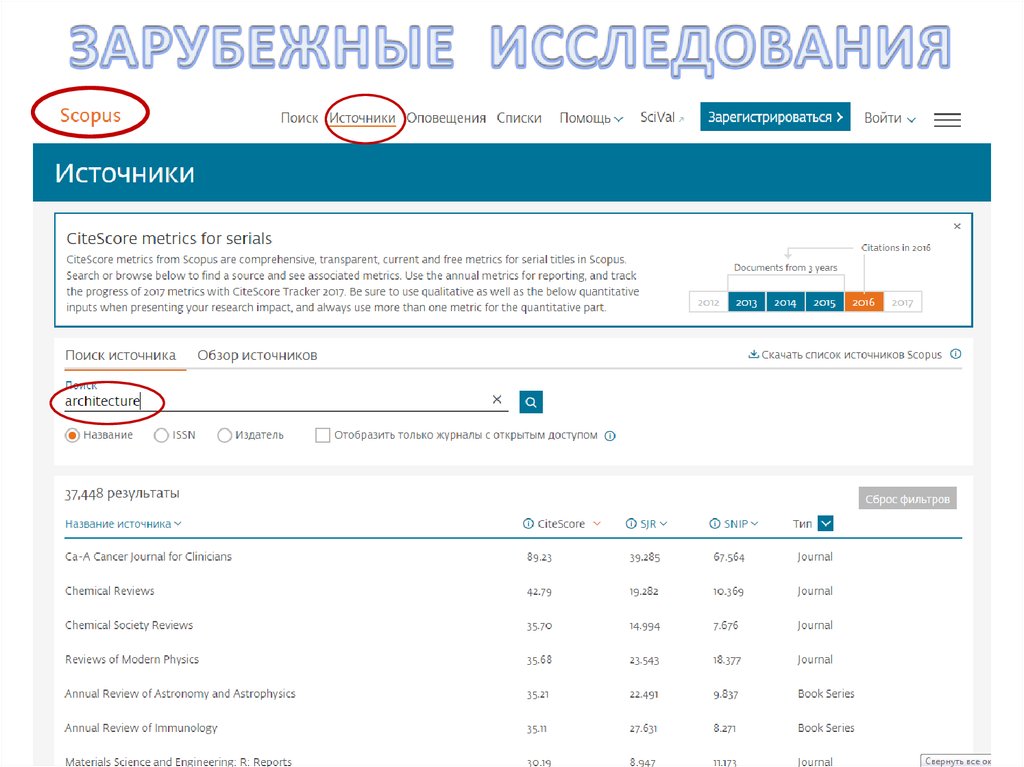
Task: Open SciVal external link
Action: coord(662,118)
